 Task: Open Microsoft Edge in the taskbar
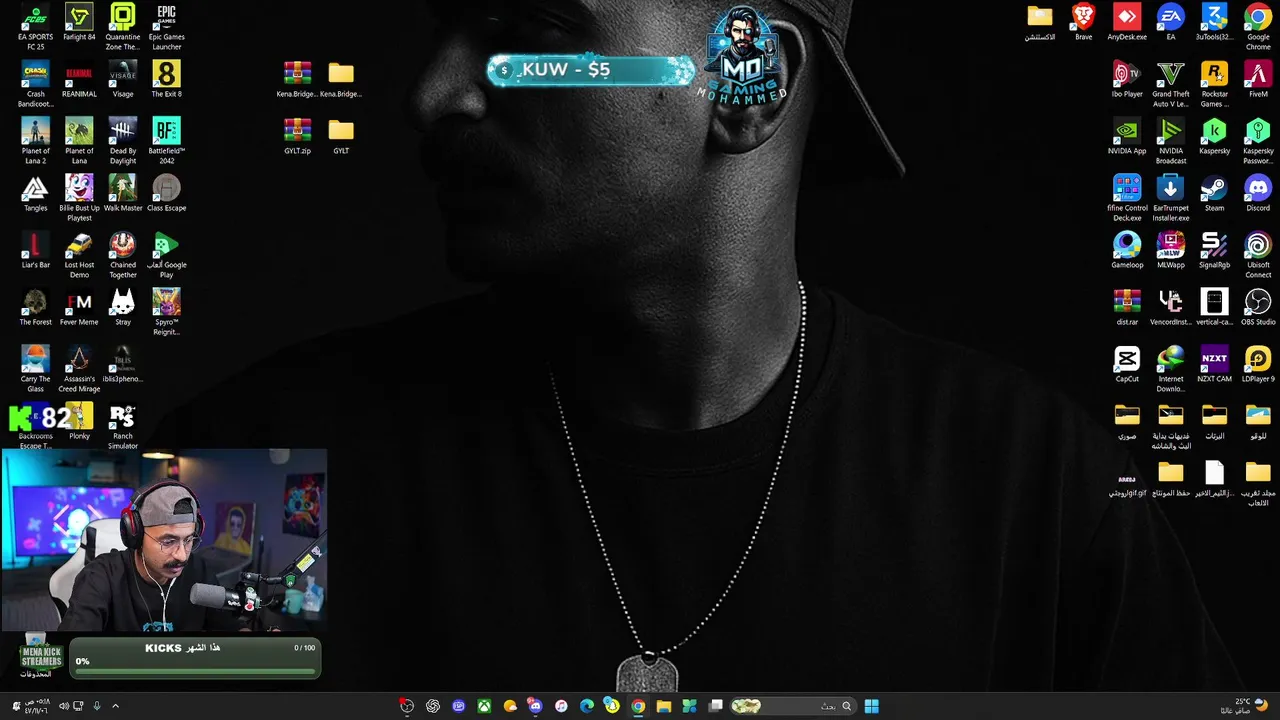(x=587, y=706)
